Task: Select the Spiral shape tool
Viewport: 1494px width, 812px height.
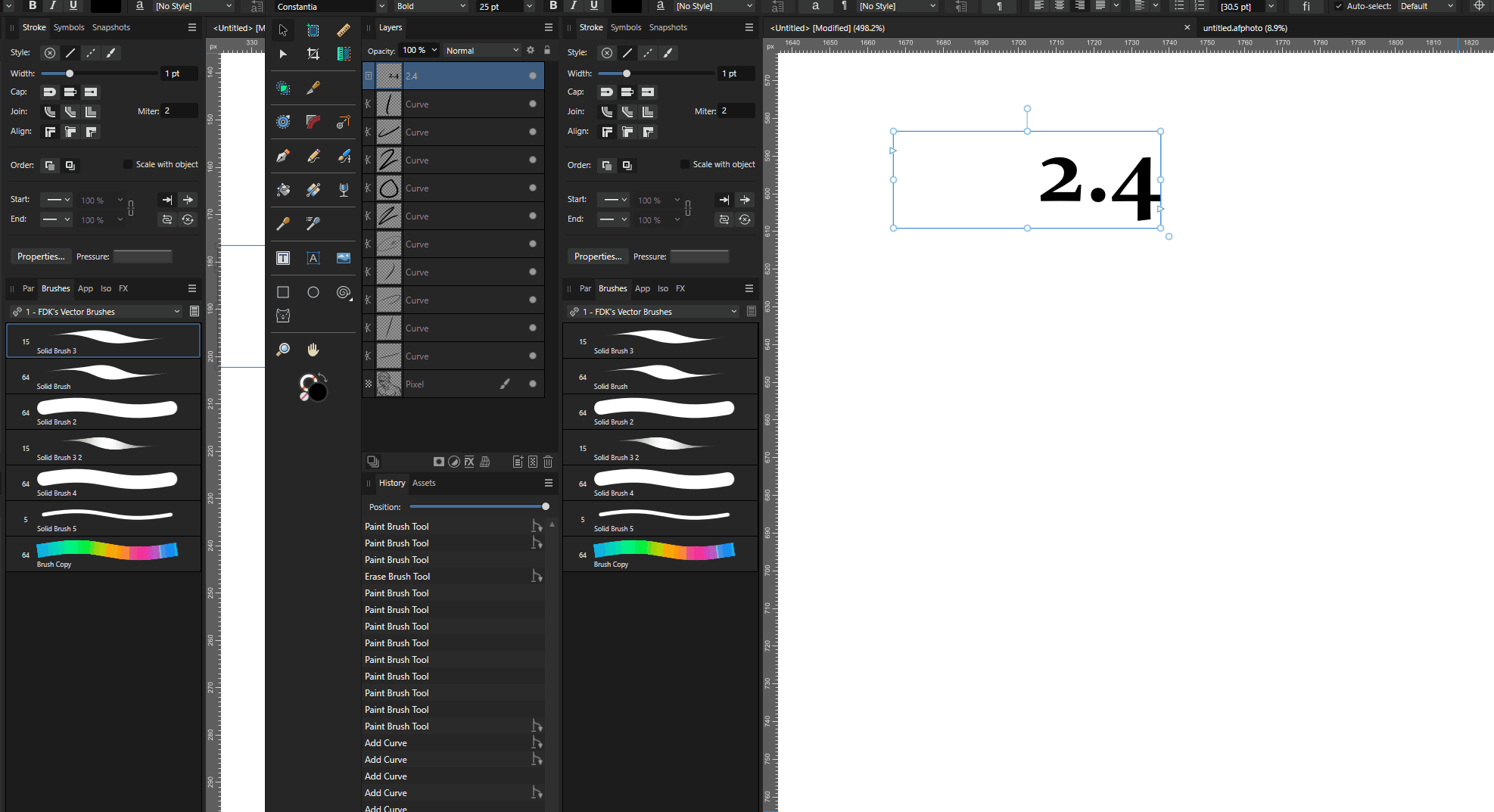Action: 344,292
